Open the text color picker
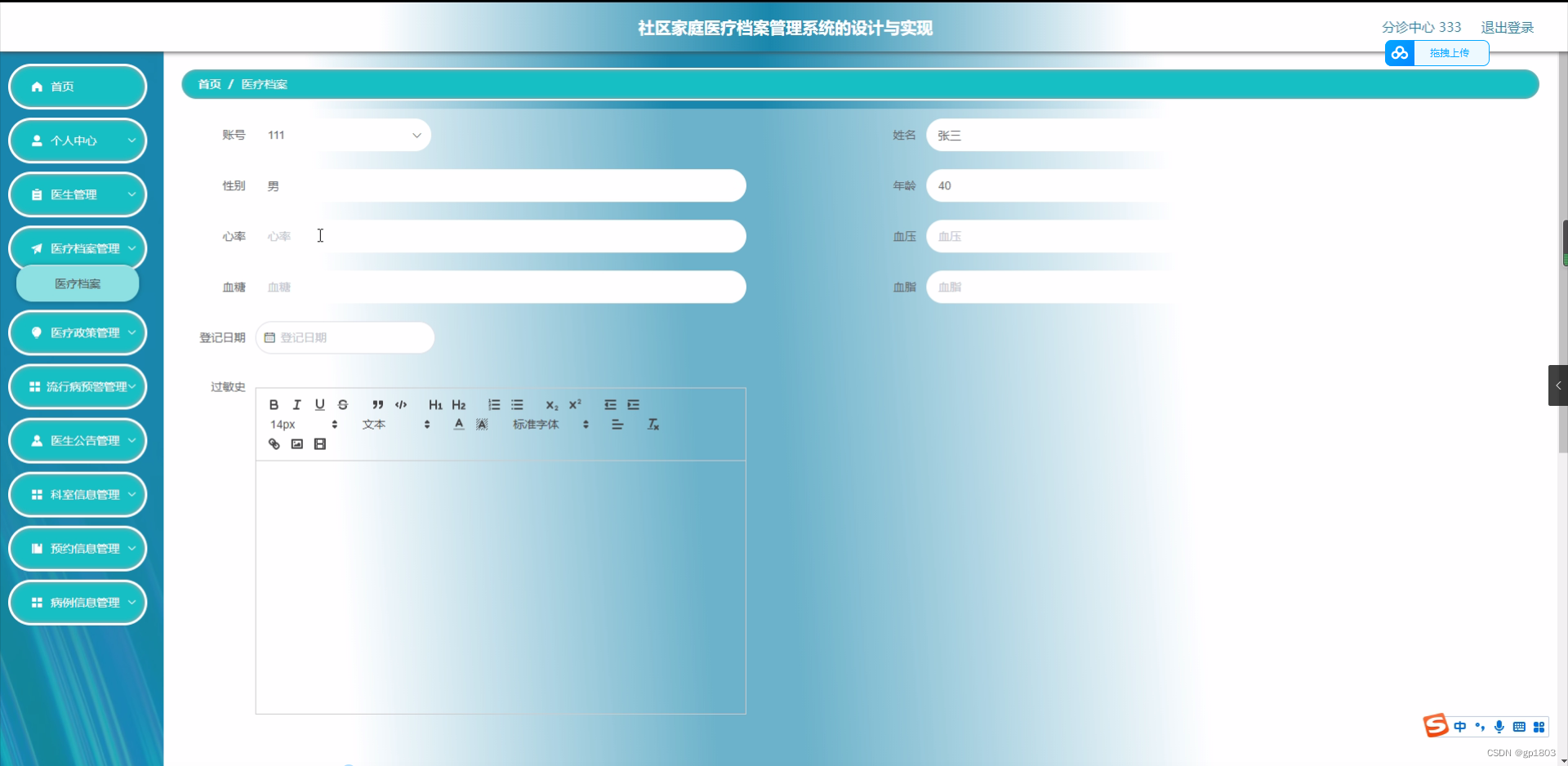This screenshot has height=766, width=1568. (x=459, y=425)
